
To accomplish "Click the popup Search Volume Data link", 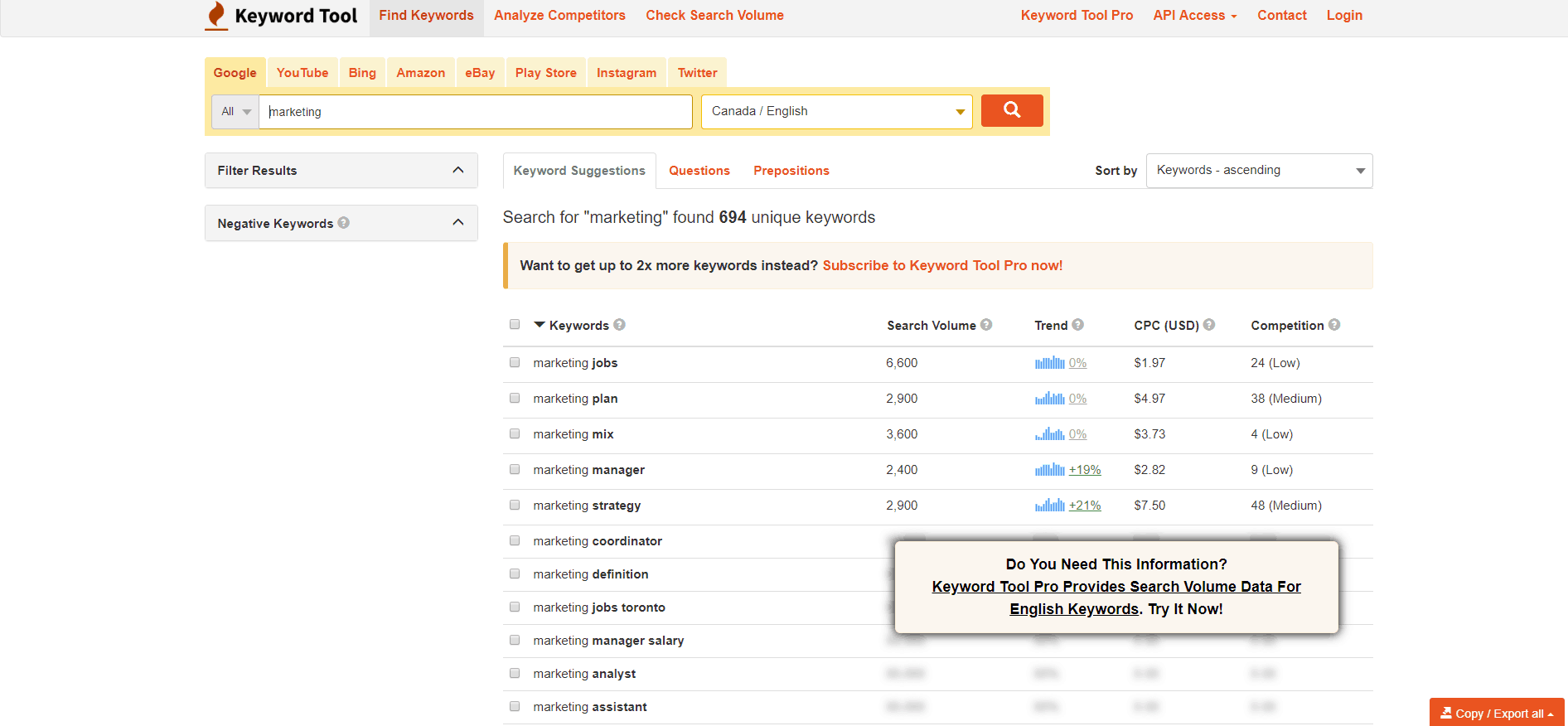I will point(1116,598).
